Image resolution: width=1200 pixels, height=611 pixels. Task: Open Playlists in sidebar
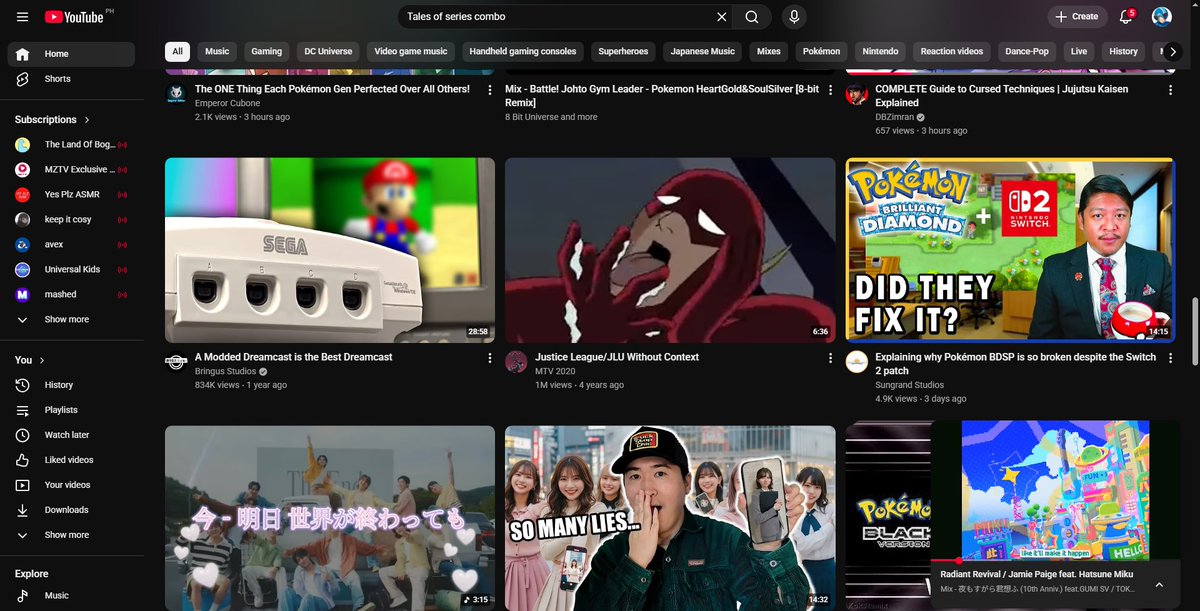71,410
